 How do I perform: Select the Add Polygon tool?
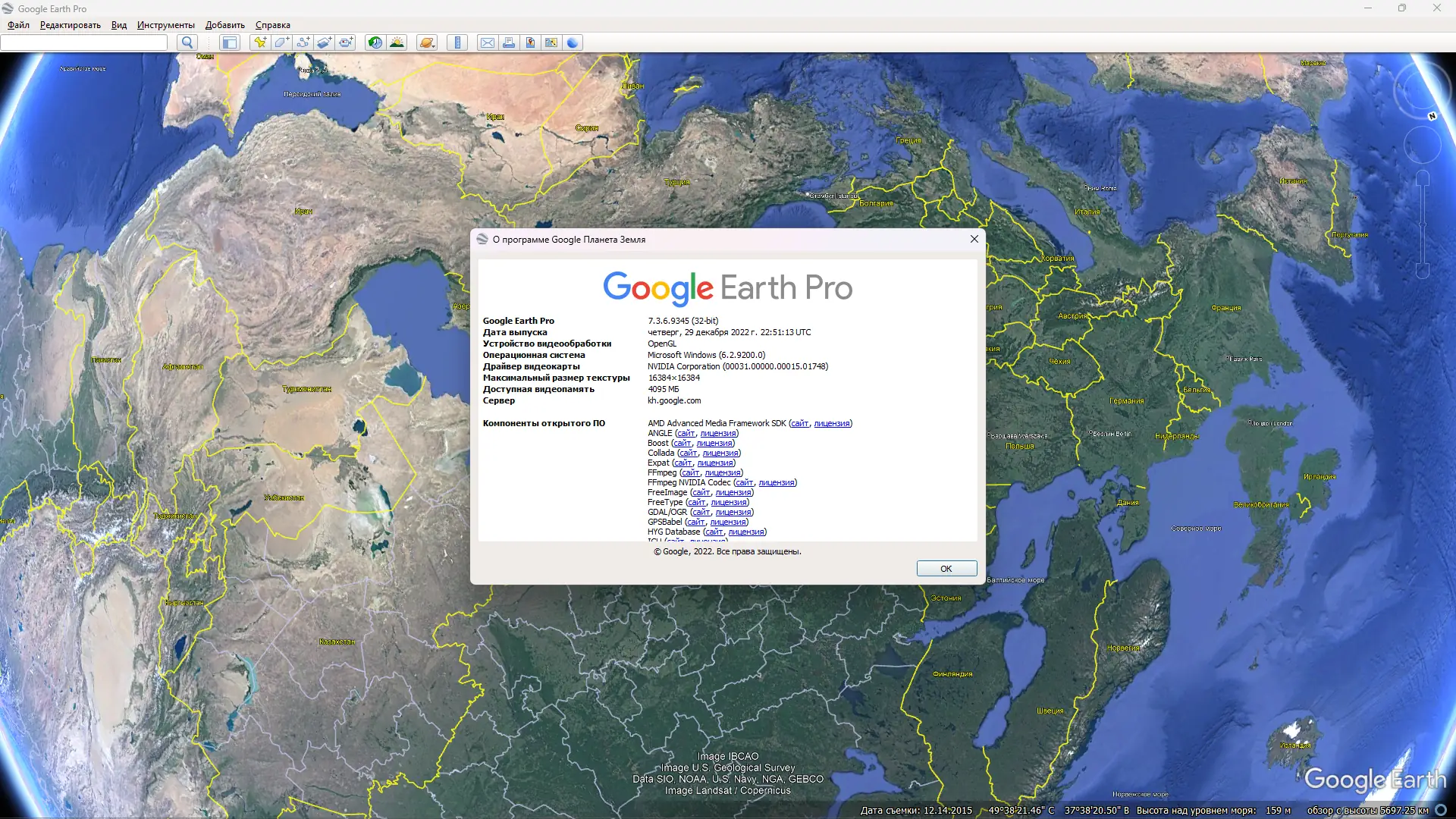tap(281, 42)
